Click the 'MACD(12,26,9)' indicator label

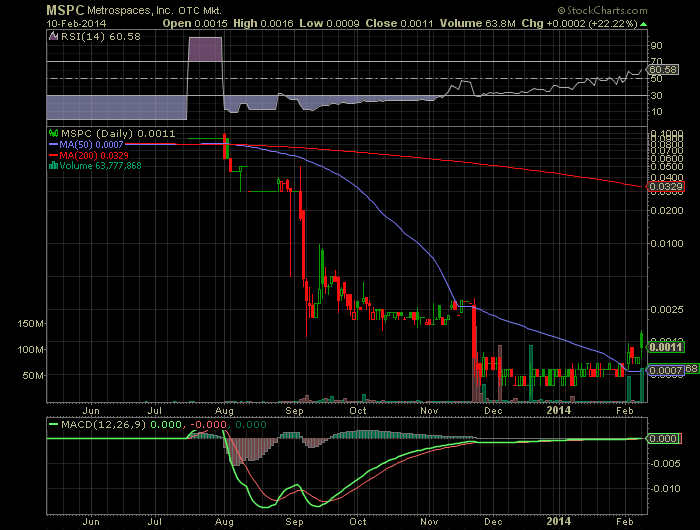(x=104, y=424)
